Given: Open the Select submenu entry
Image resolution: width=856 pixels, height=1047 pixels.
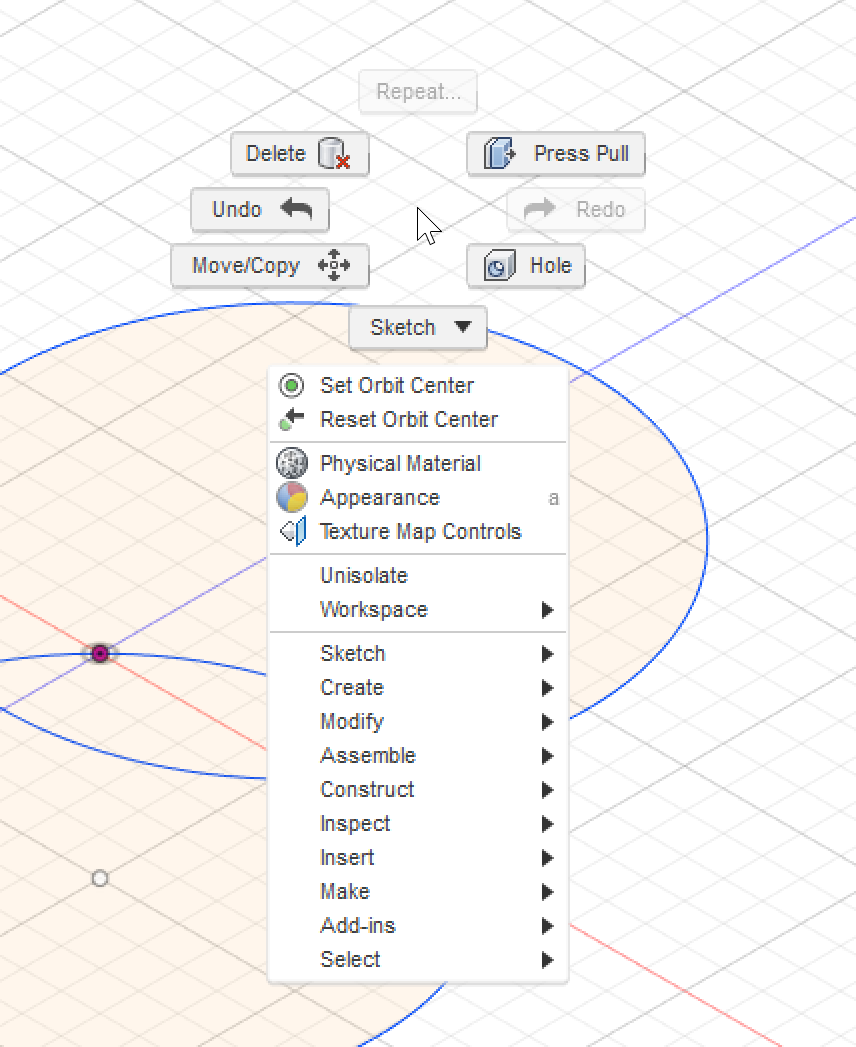Looking at the screenshot, I should tap(418, 960).
